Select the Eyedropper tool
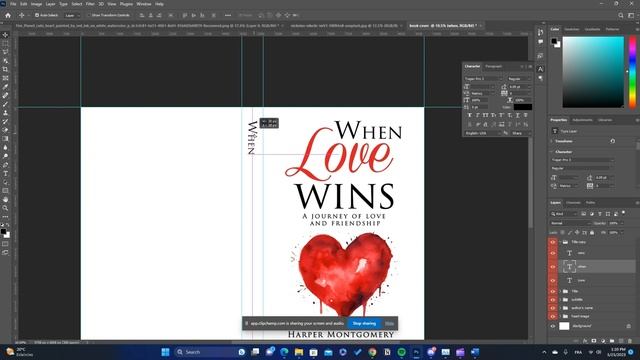This screenshot has width=640, height=360. [5, 87]
